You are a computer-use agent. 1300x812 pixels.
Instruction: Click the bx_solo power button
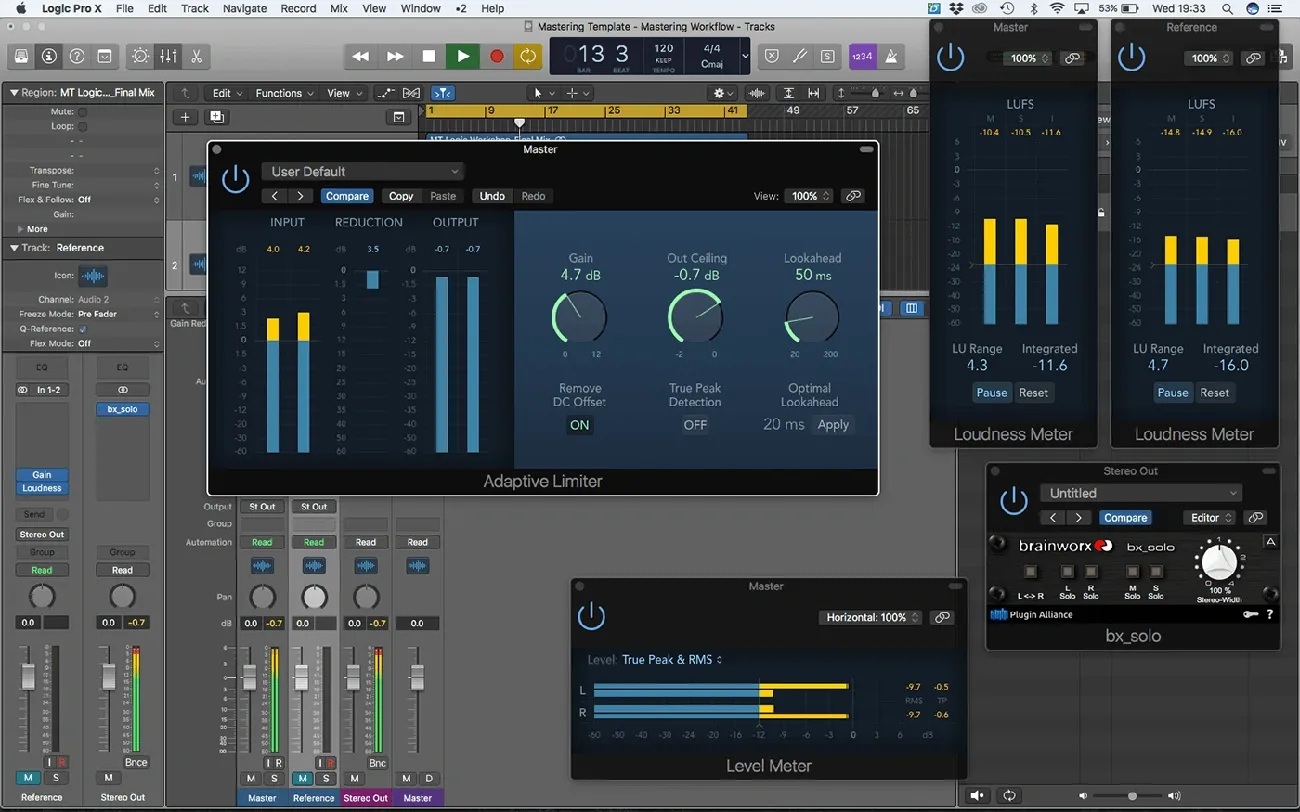1015,502
